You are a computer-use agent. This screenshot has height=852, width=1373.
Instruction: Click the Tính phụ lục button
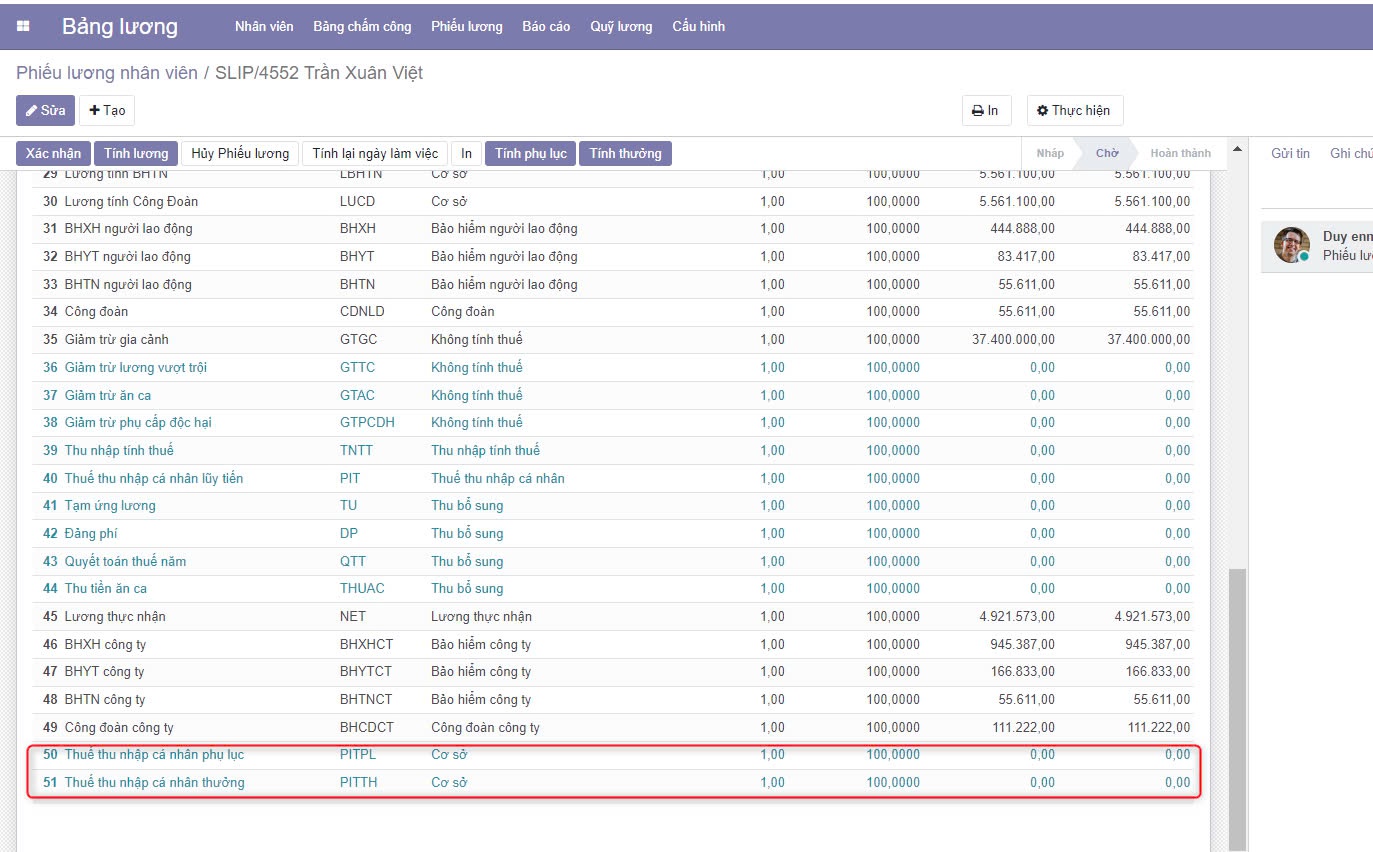point(530,153)
